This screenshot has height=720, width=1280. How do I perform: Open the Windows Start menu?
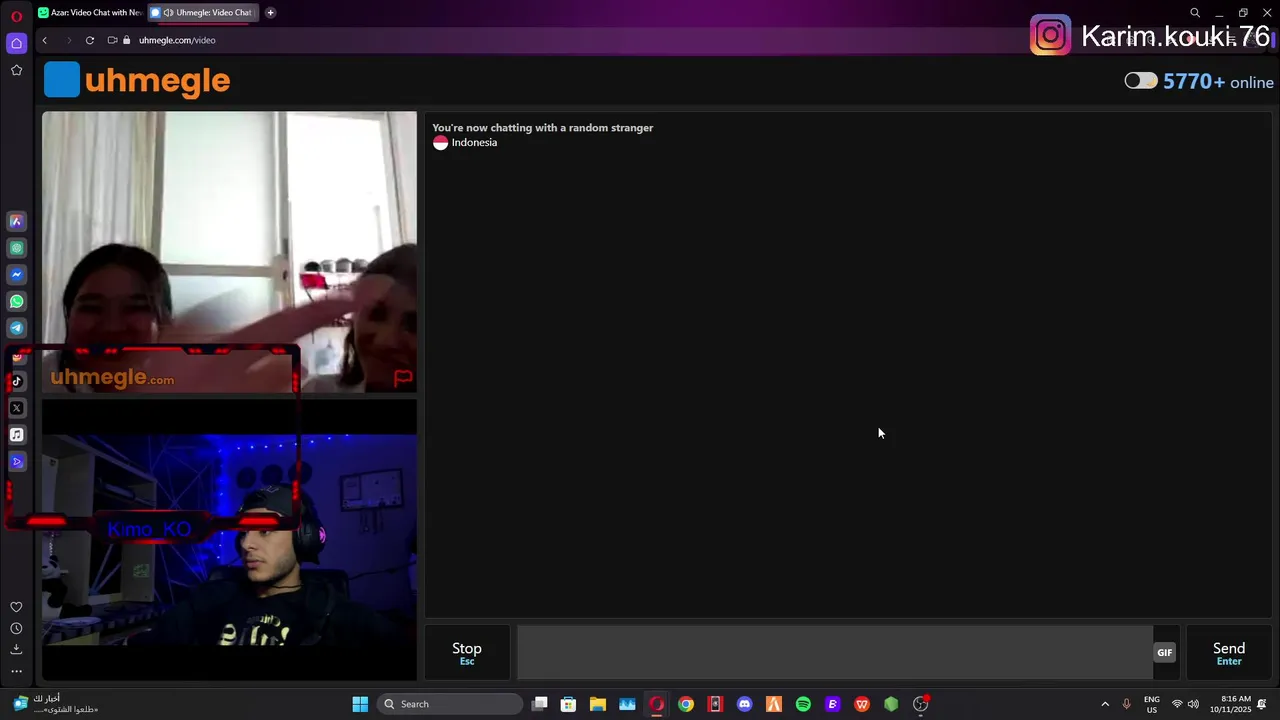360,704
